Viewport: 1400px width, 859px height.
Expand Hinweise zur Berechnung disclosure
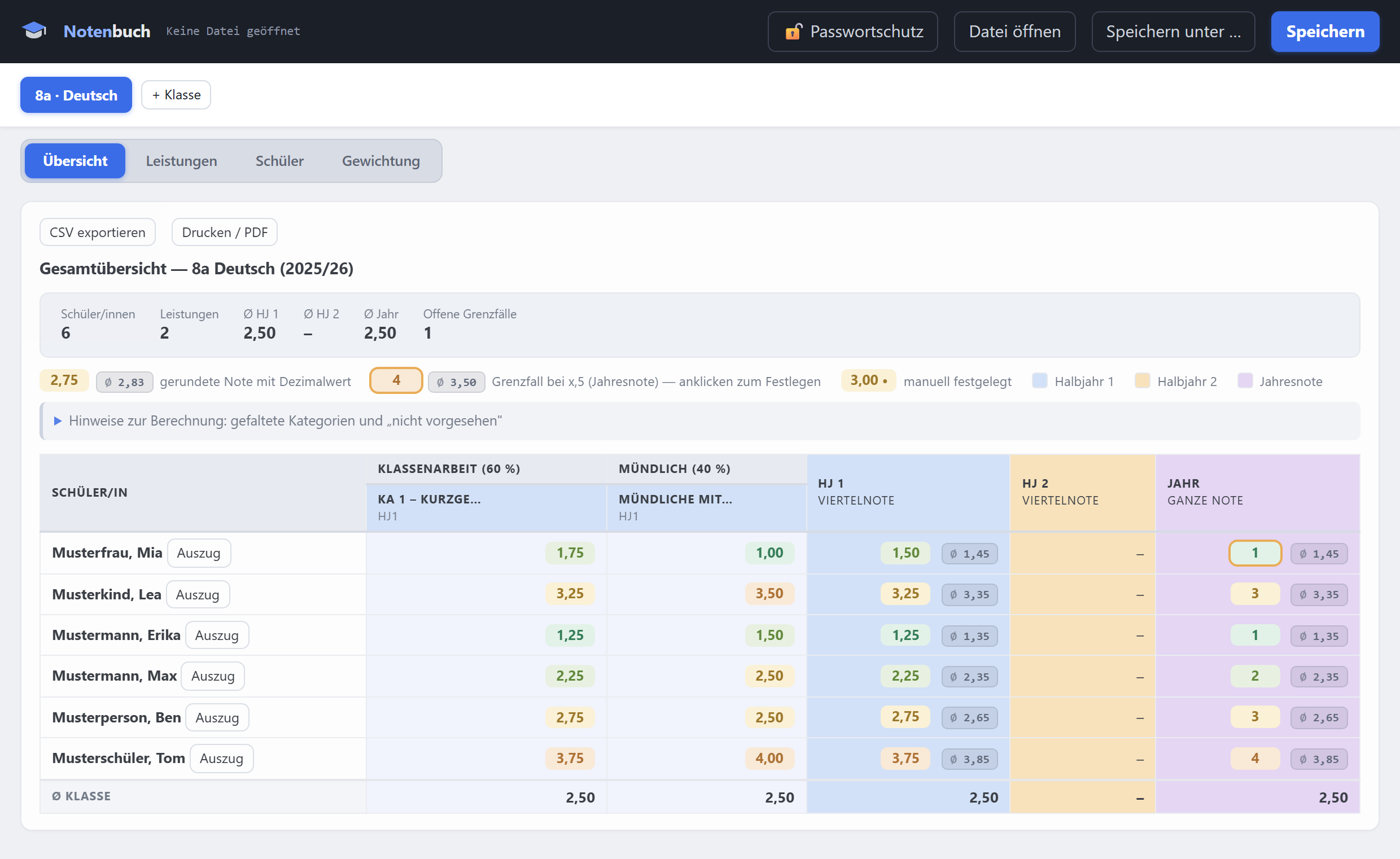pos(700,420)
